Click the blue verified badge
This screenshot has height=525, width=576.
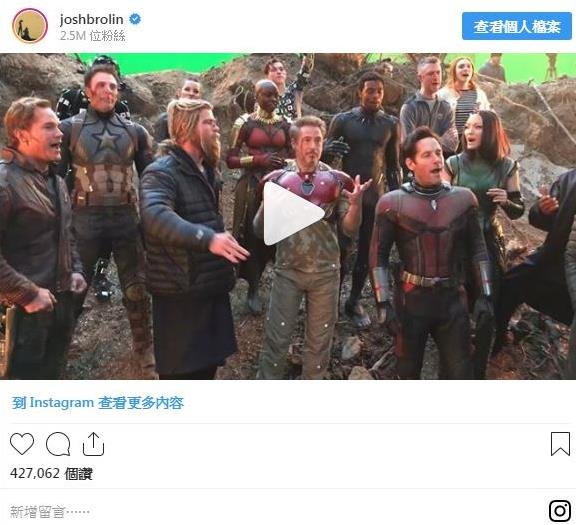pos(135,19)
